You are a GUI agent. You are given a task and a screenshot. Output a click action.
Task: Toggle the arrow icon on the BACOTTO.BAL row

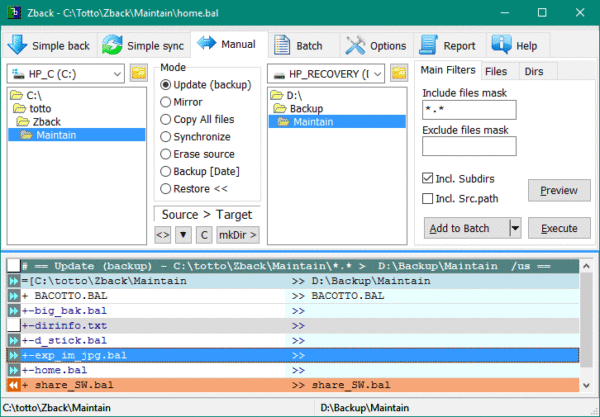(13, 296)
